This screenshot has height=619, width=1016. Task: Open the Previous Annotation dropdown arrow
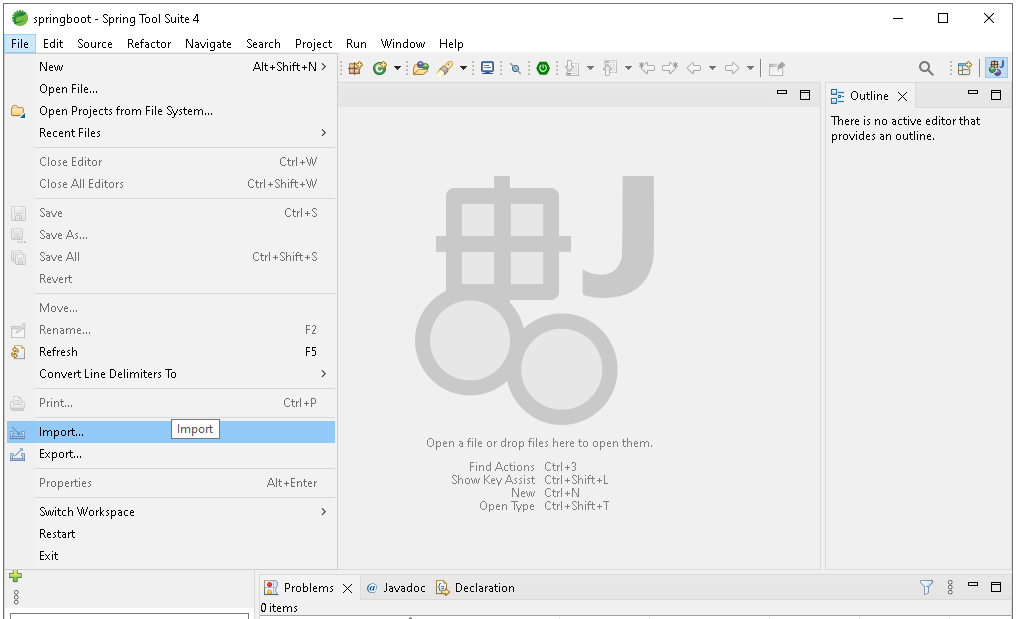click(628, 68)
